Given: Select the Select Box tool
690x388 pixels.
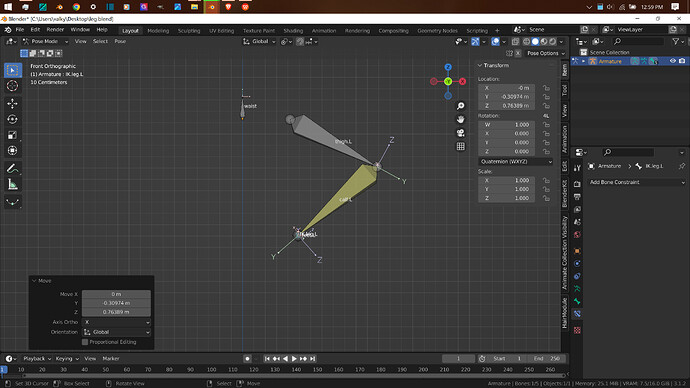Looking at the screenshot, I should pyautogui.click(x=13, y=70).
